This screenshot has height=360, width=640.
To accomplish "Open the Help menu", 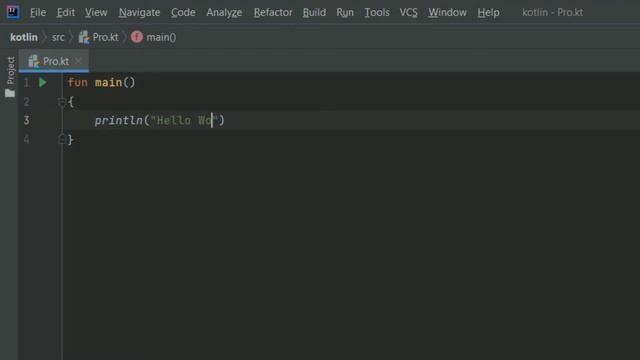I will [x=488, y=13].
